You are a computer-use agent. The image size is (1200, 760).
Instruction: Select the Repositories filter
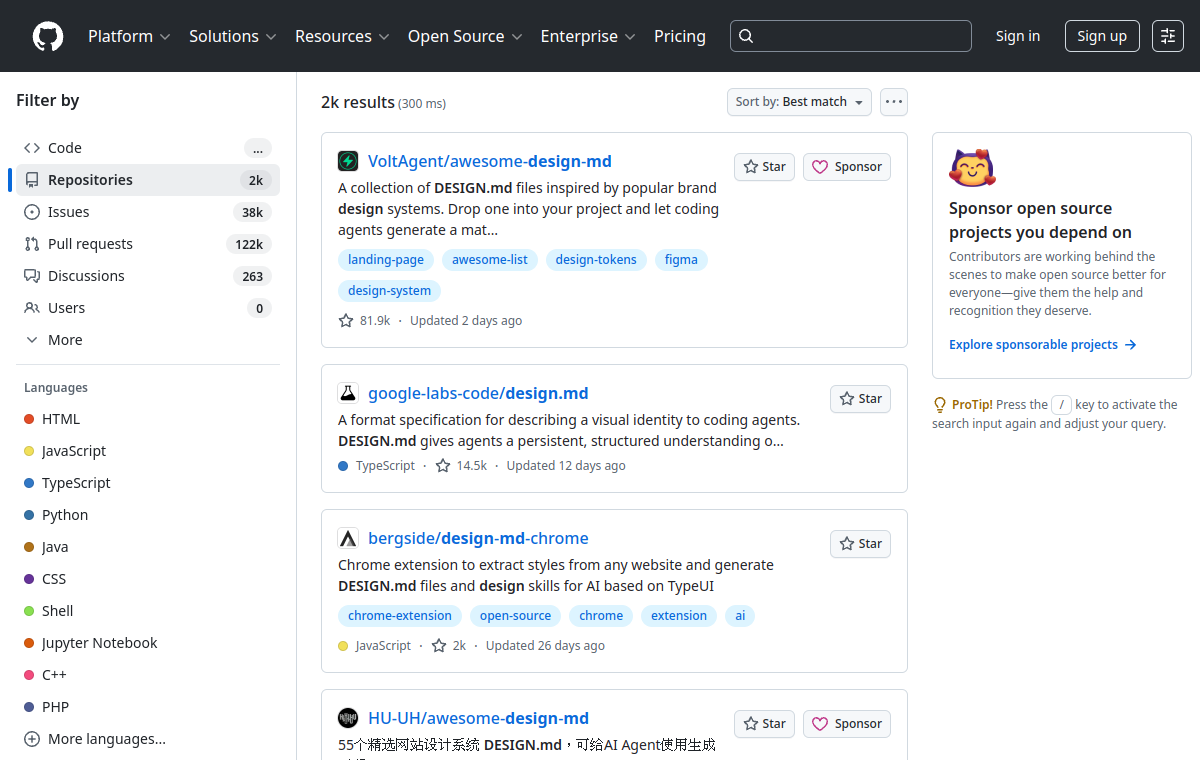pyautogui.click(x=148, y=180)
